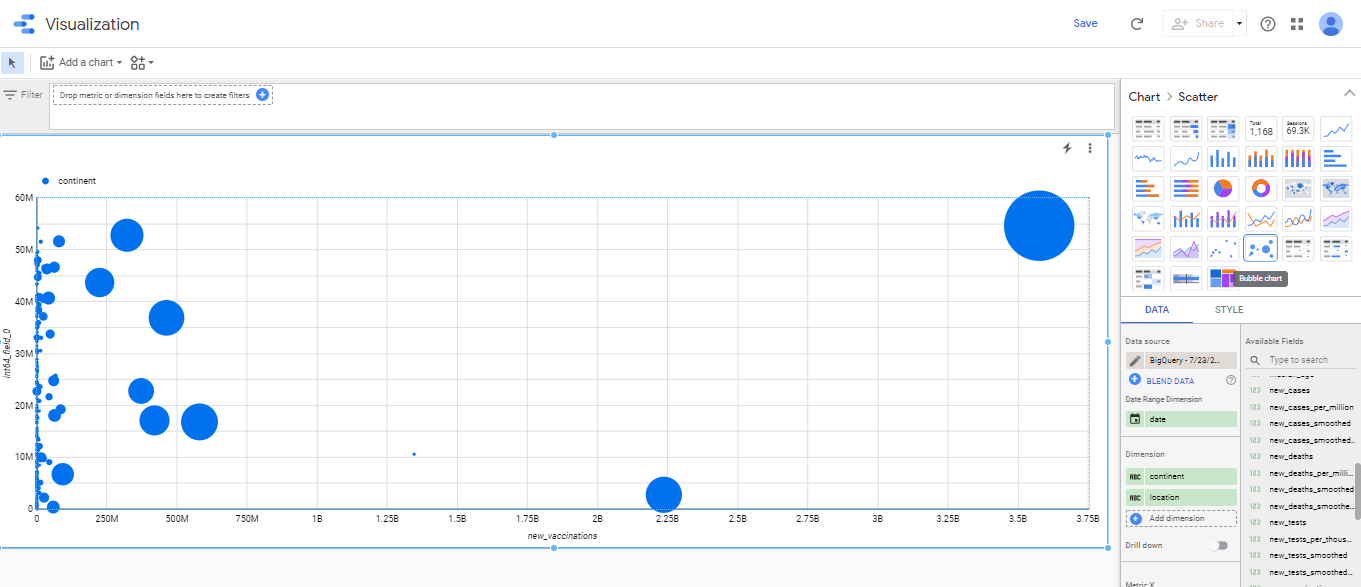This screenshot has width=1361, height=587.
Task: Open the user account avatar
Action: tap(1330, 24)
